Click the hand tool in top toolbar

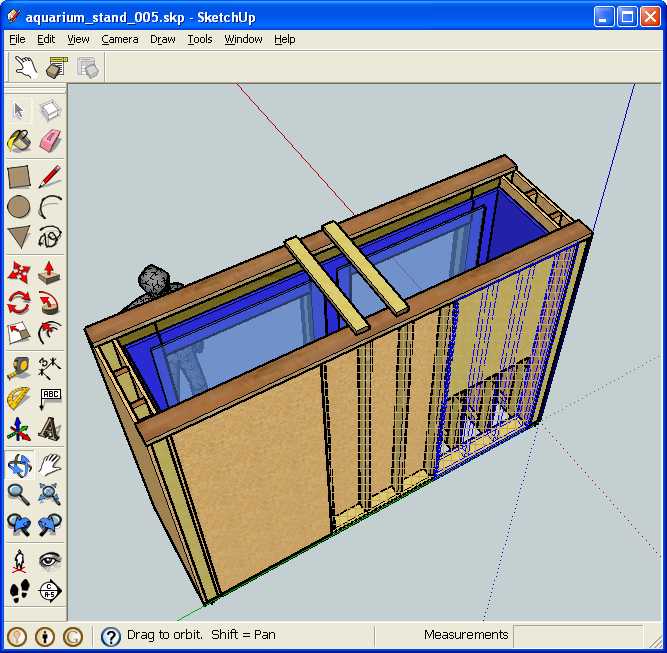tap(26, 67)
